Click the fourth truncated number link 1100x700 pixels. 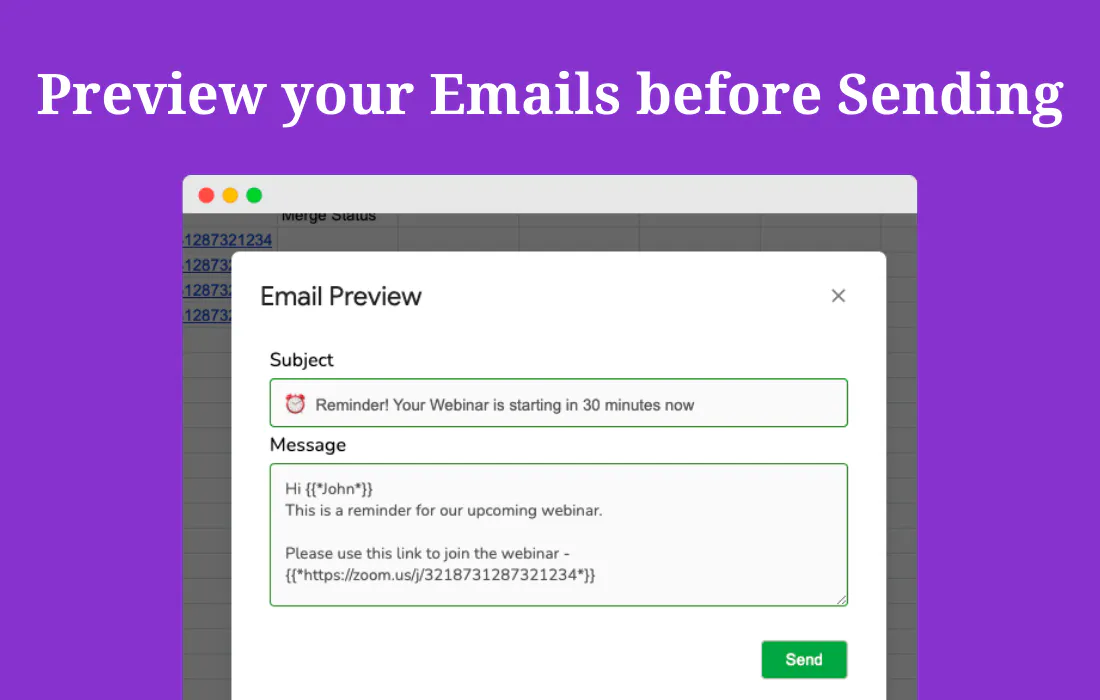207,316
